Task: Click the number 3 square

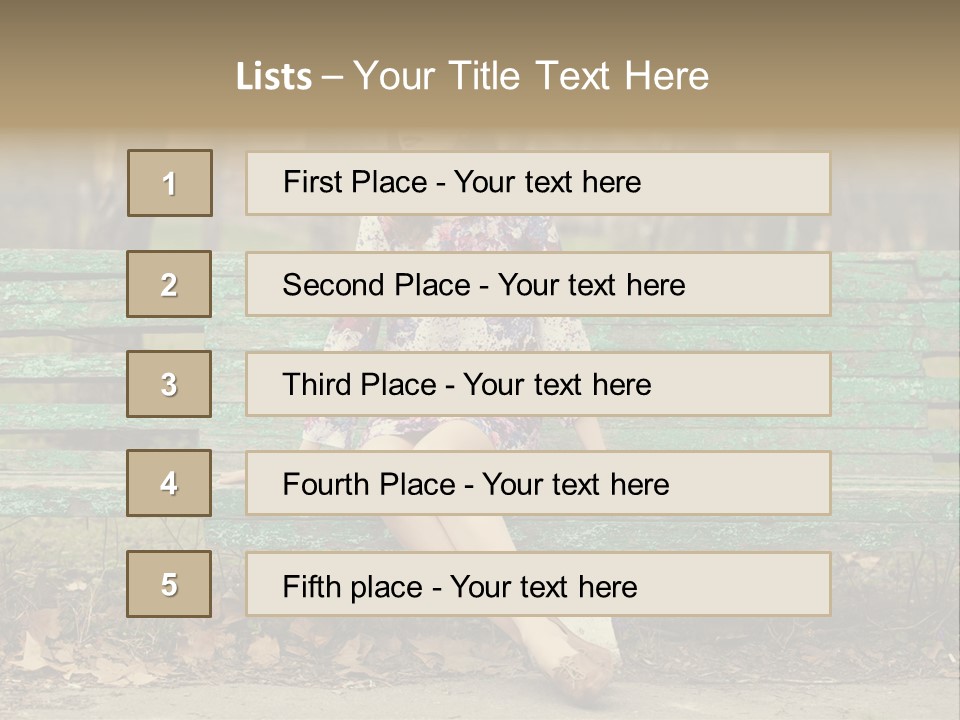Action: 169,384
